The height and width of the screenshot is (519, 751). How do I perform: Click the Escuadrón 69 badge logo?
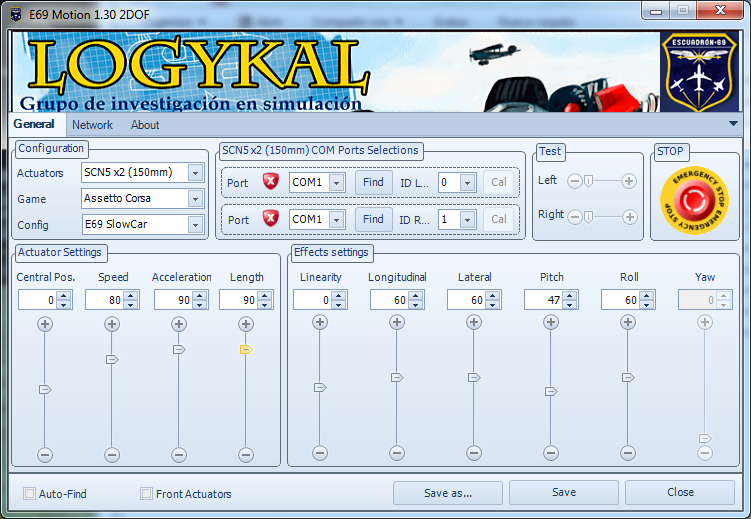pos(699,72)
